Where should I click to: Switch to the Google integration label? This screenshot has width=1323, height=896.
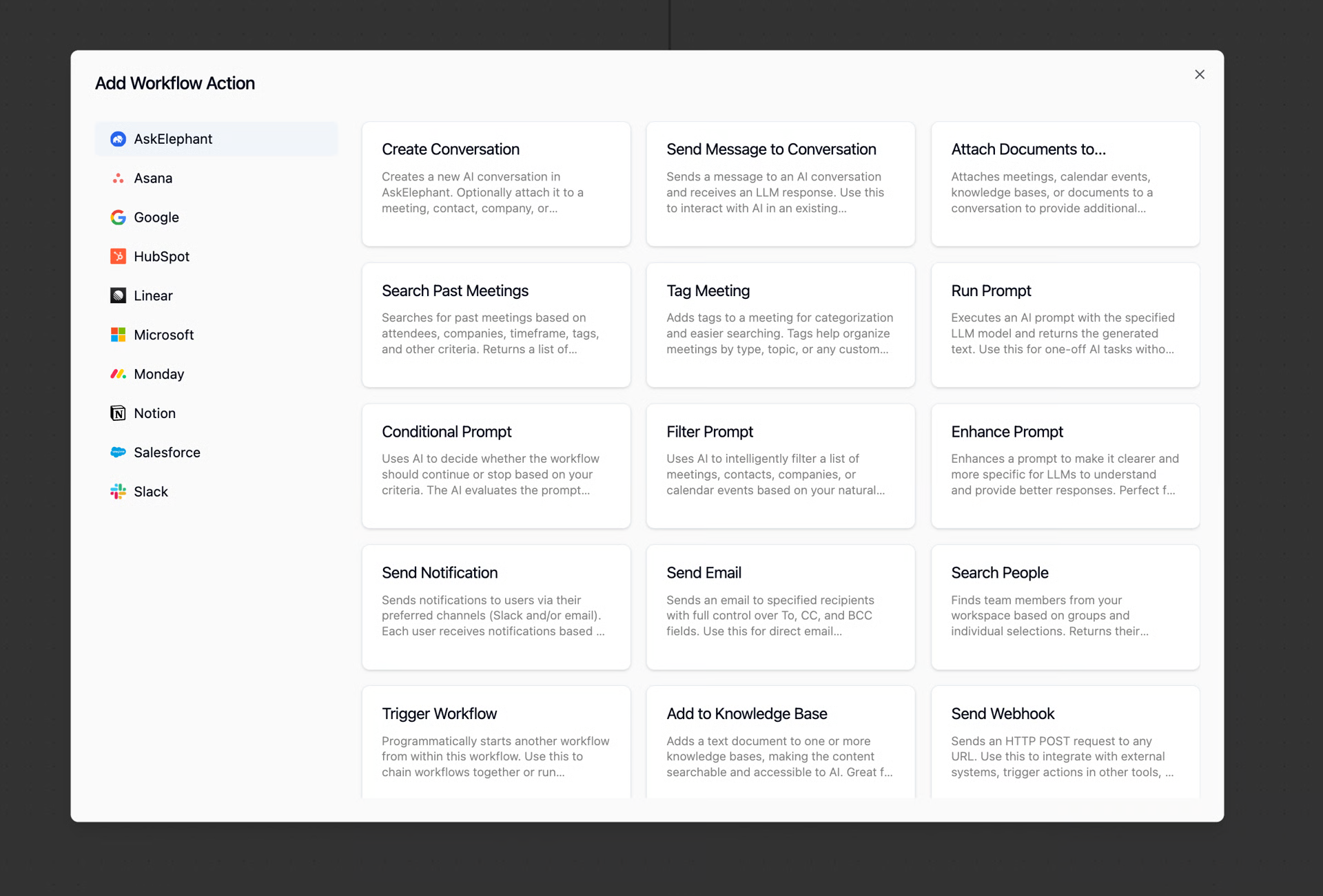point(156,218)
